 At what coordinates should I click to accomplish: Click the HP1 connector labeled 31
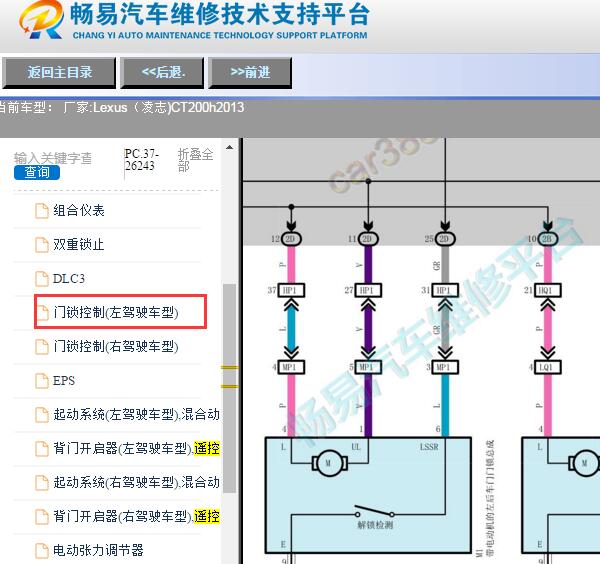tap(445, 290)
